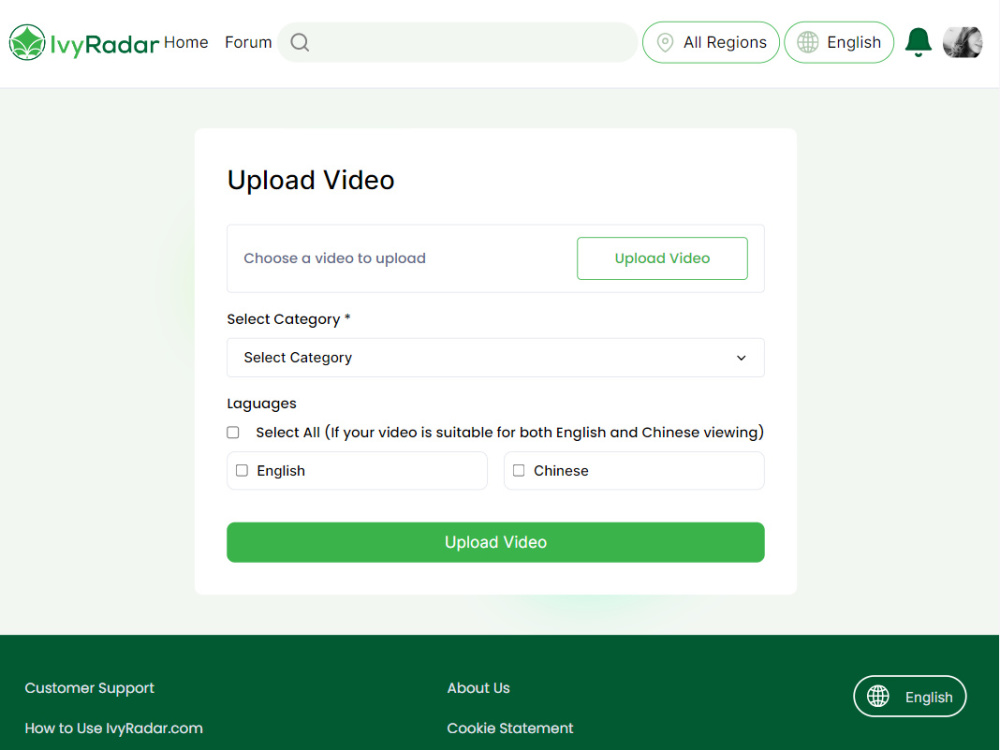Viewport: 1000px width, 750px height.
Task: Click the 'Select Category *' field label
Action: click(x=289, y=319)
